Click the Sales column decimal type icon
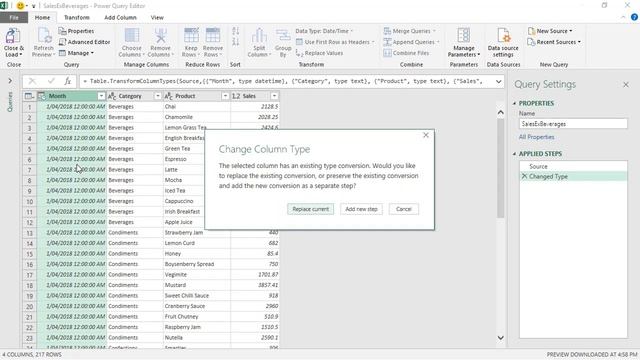The height and width of the screenshot is (360, 640). 236,96
